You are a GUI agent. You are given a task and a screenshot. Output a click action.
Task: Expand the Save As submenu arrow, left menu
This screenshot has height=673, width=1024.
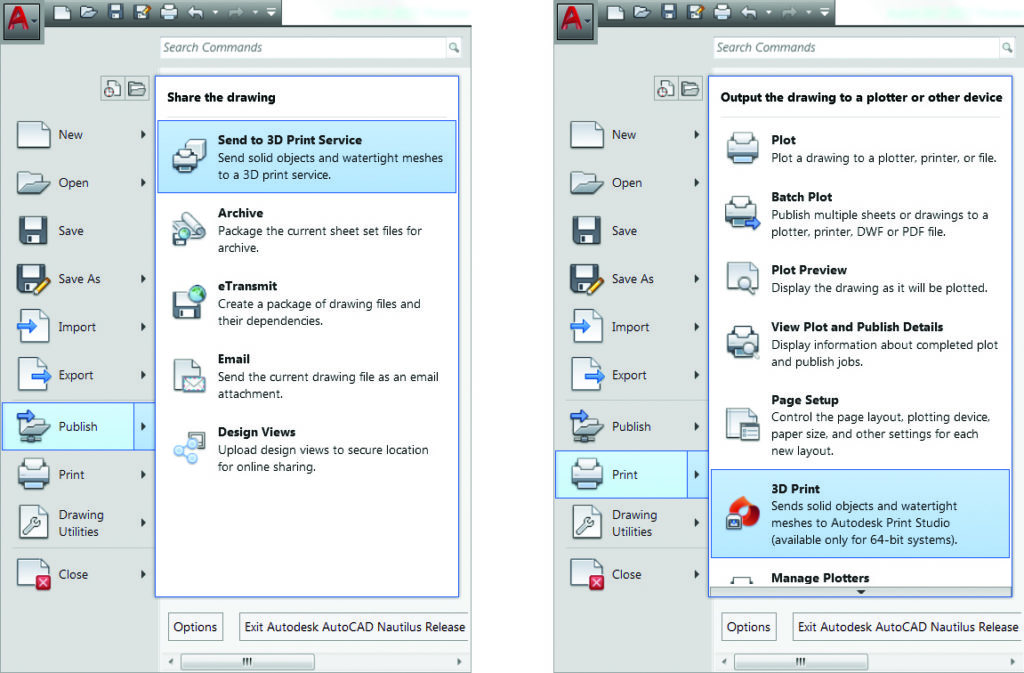143,279
